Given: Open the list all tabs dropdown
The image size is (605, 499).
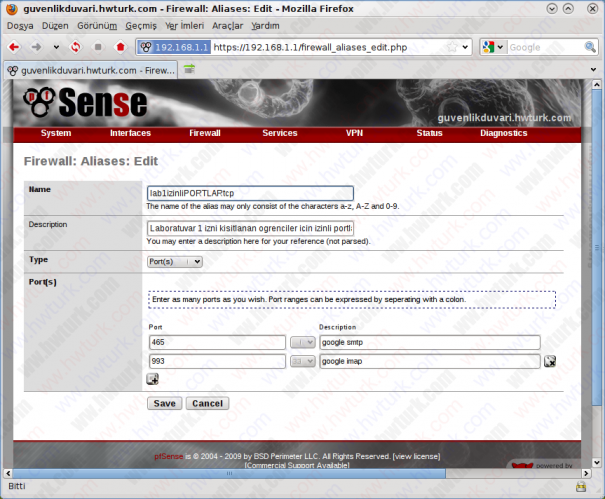Looking at the screenshot, I should 593,69.
